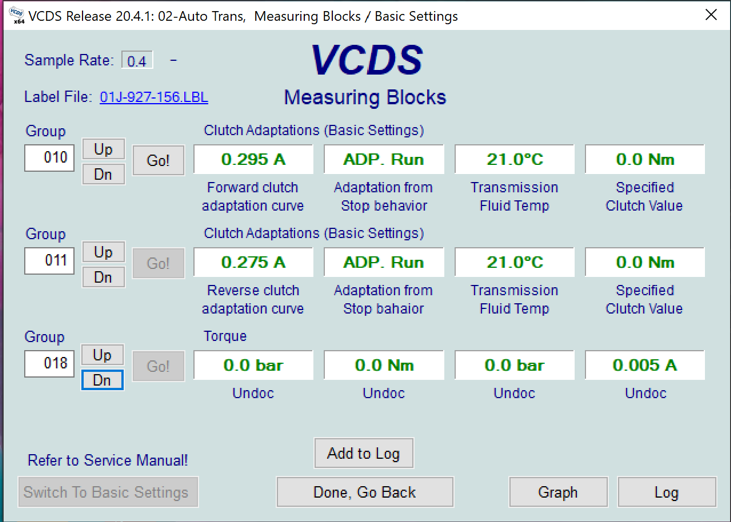Screen dimensions: 731x522
Task: Select 21.0°C fluid temp in Group 010
Action: tap(515, 159)
